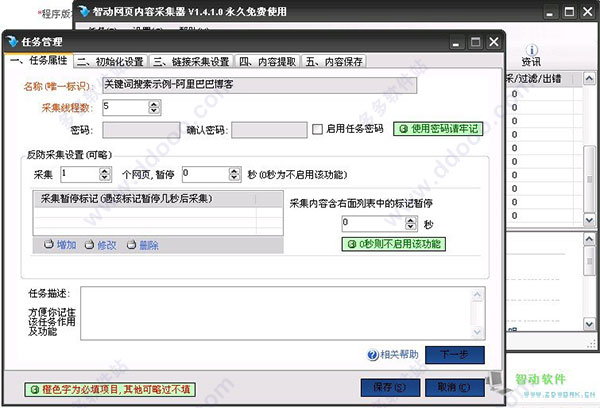Viewport: 600px width, 408px height.
Task: Switch to 二、初始化设置 tab
Action: point(111,61)
